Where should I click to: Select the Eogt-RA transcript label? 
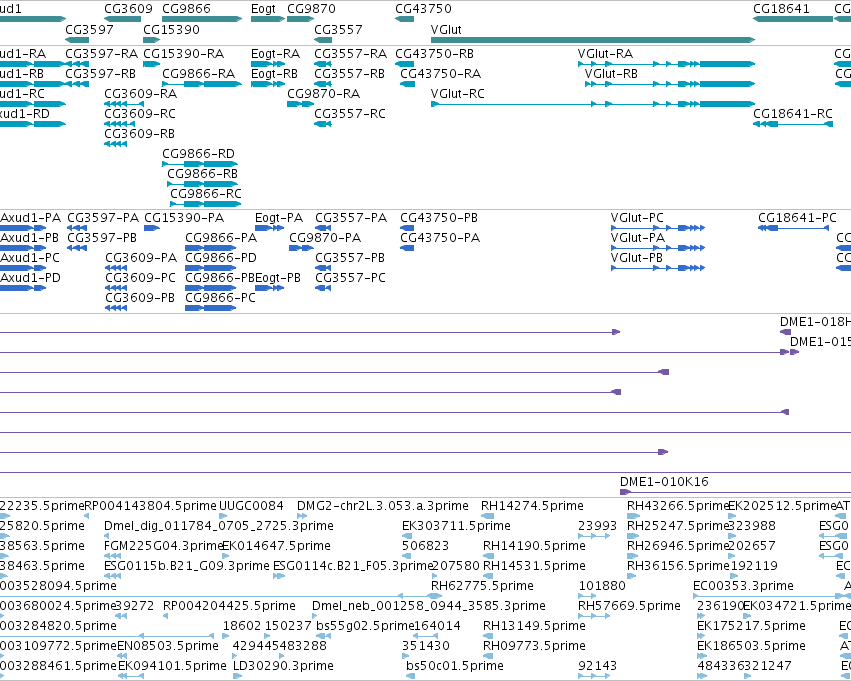[x=275, y=54]
